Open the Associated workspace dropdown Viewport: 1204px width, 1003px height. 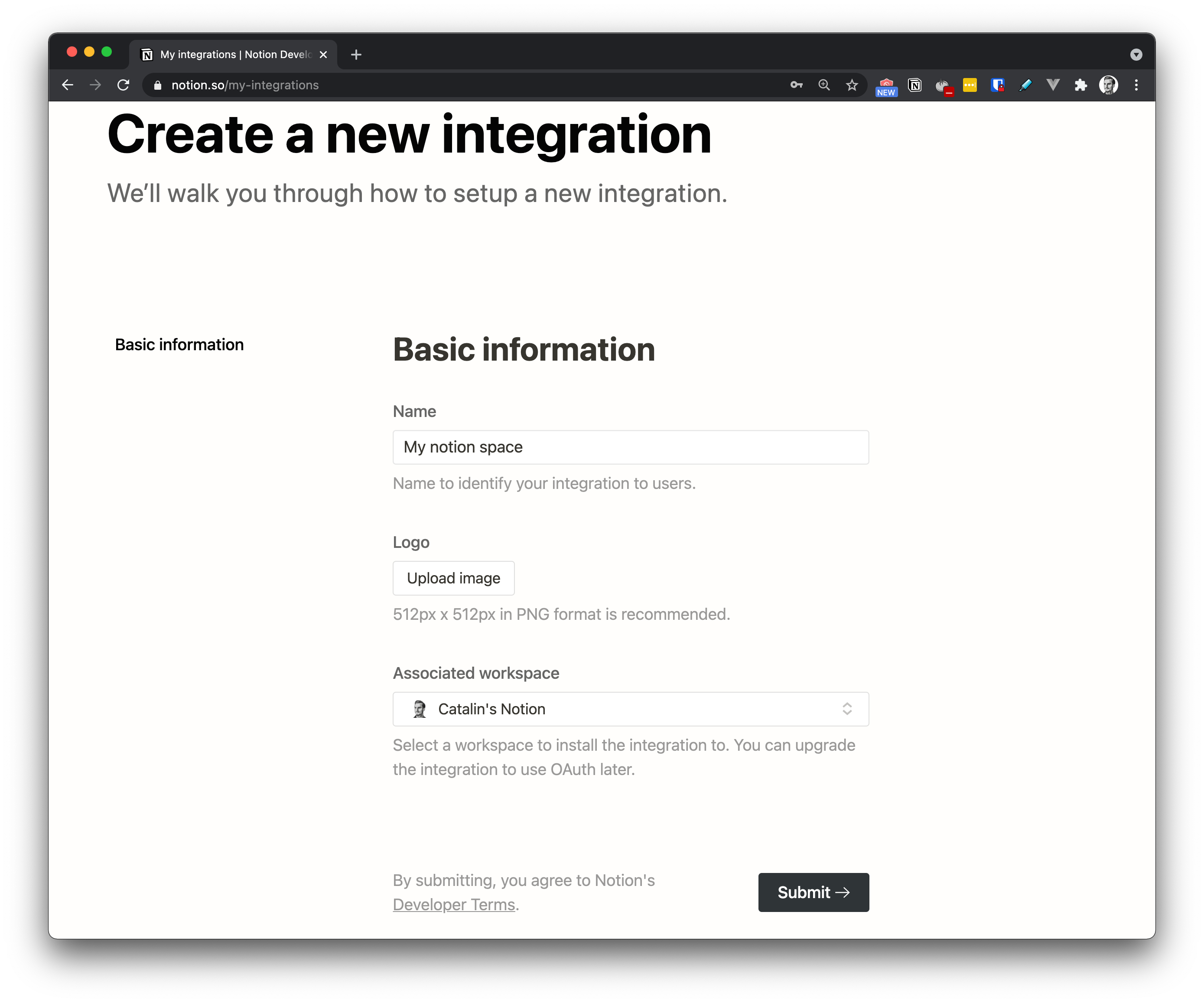coord(631,709)
